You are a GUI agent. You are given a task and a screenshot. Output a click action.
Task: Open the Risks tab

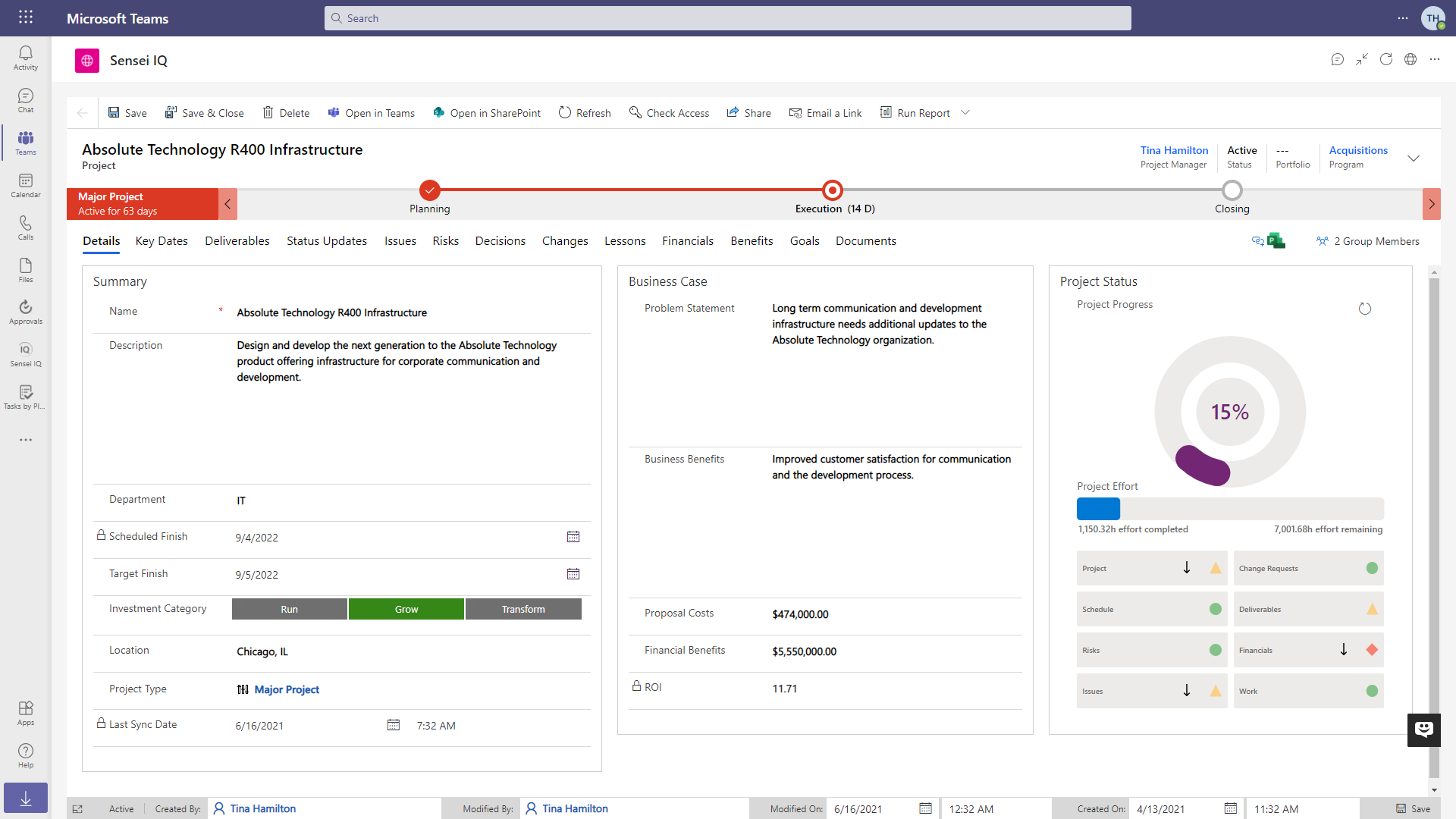coord(446,241)
